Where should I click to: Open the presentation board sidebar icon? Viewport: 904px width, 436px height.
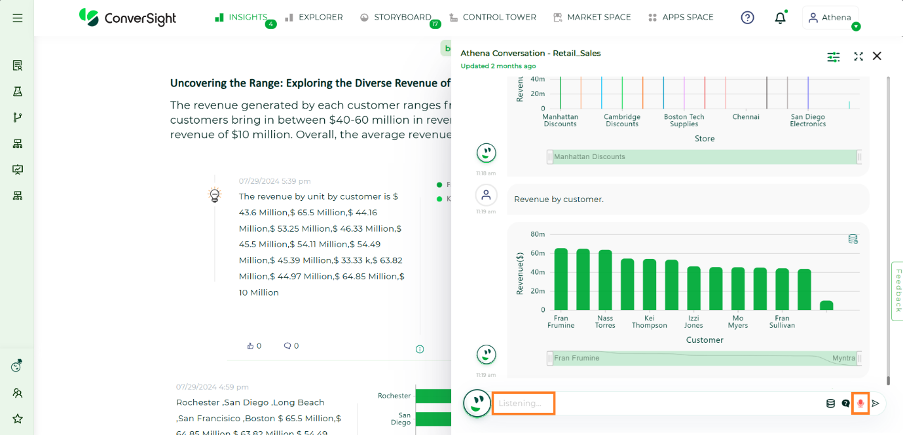pyautogui.click(x=17, y=170)
